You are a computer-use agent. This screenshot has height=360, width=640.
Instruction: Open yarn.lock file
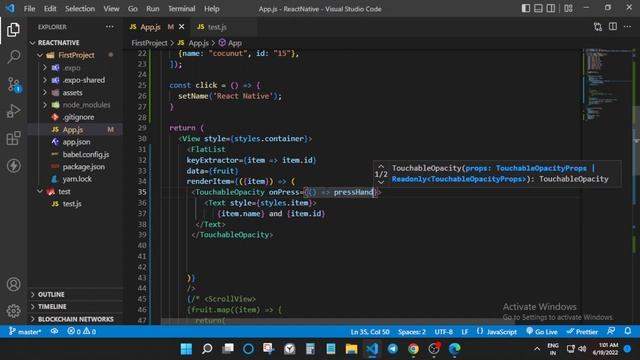[x=76, y=179]
